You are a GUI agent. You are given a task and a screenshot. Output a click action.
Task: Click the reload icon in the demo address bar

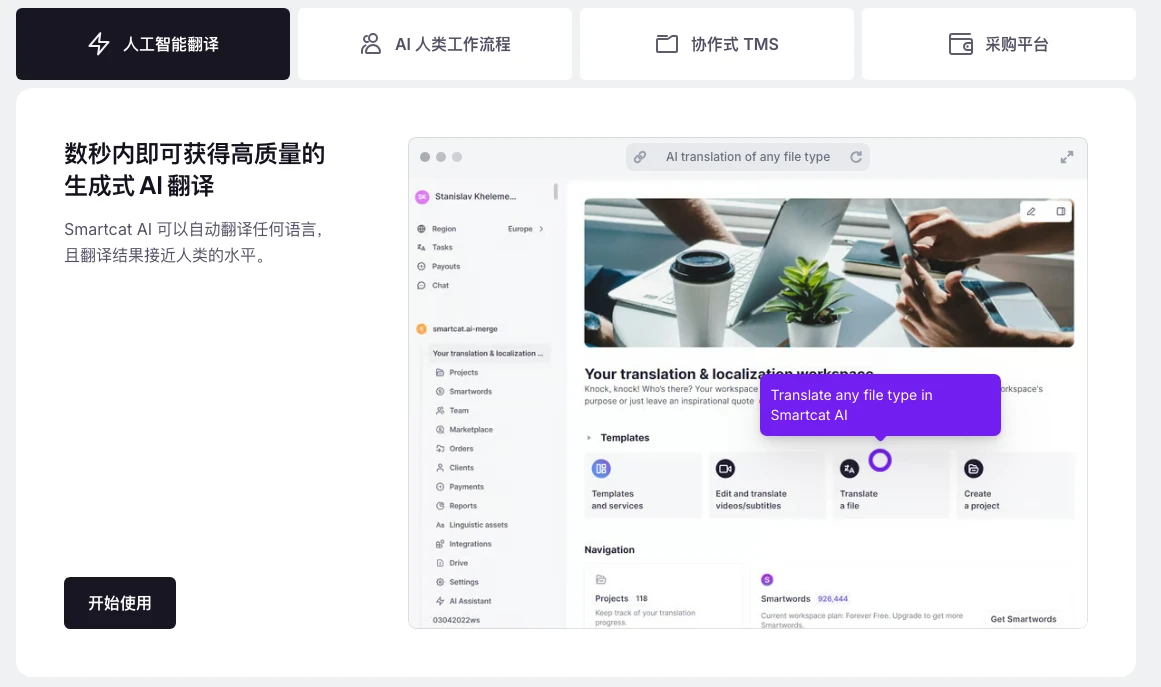(856, 157)
